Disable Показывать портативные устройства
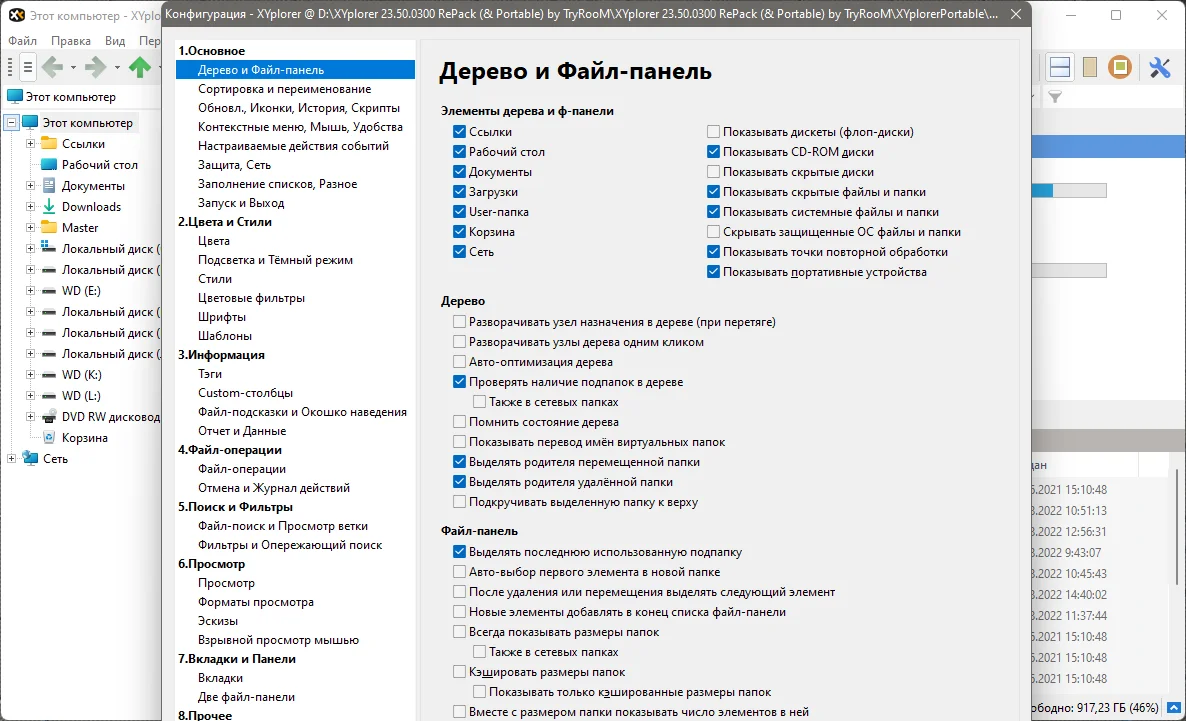Screen dimensions: 1186x721 click(713, 272)
